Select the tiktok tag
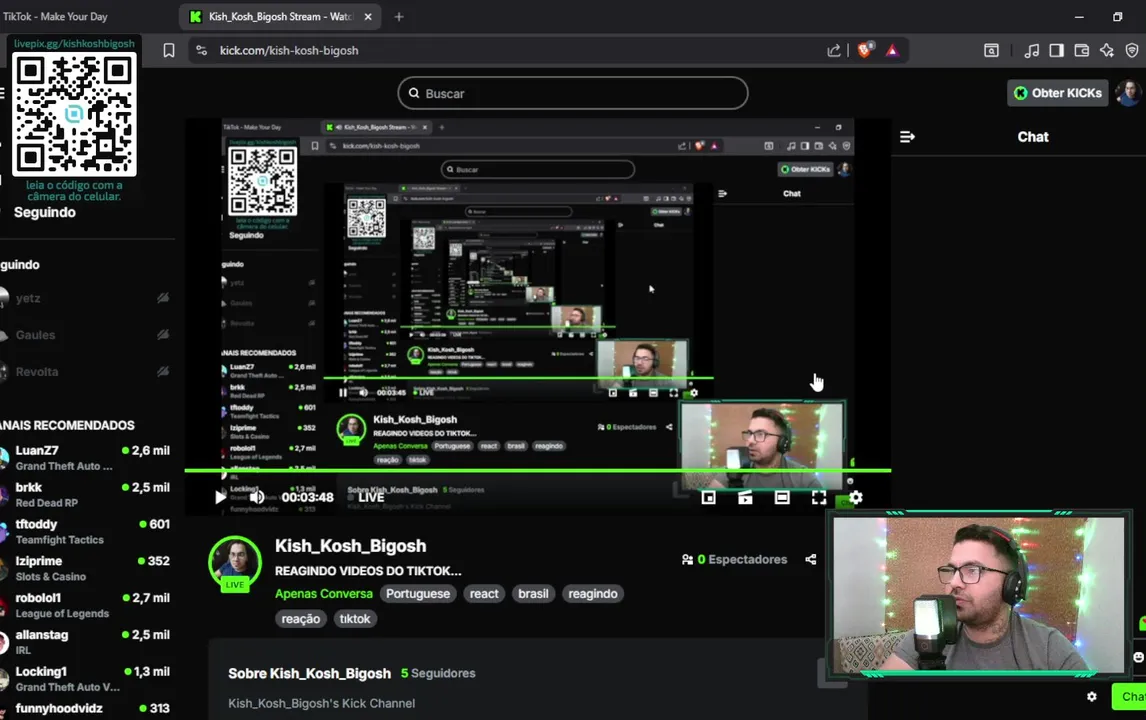The height and width of the screenshot is (720, 1146). [x=354, y=618]
